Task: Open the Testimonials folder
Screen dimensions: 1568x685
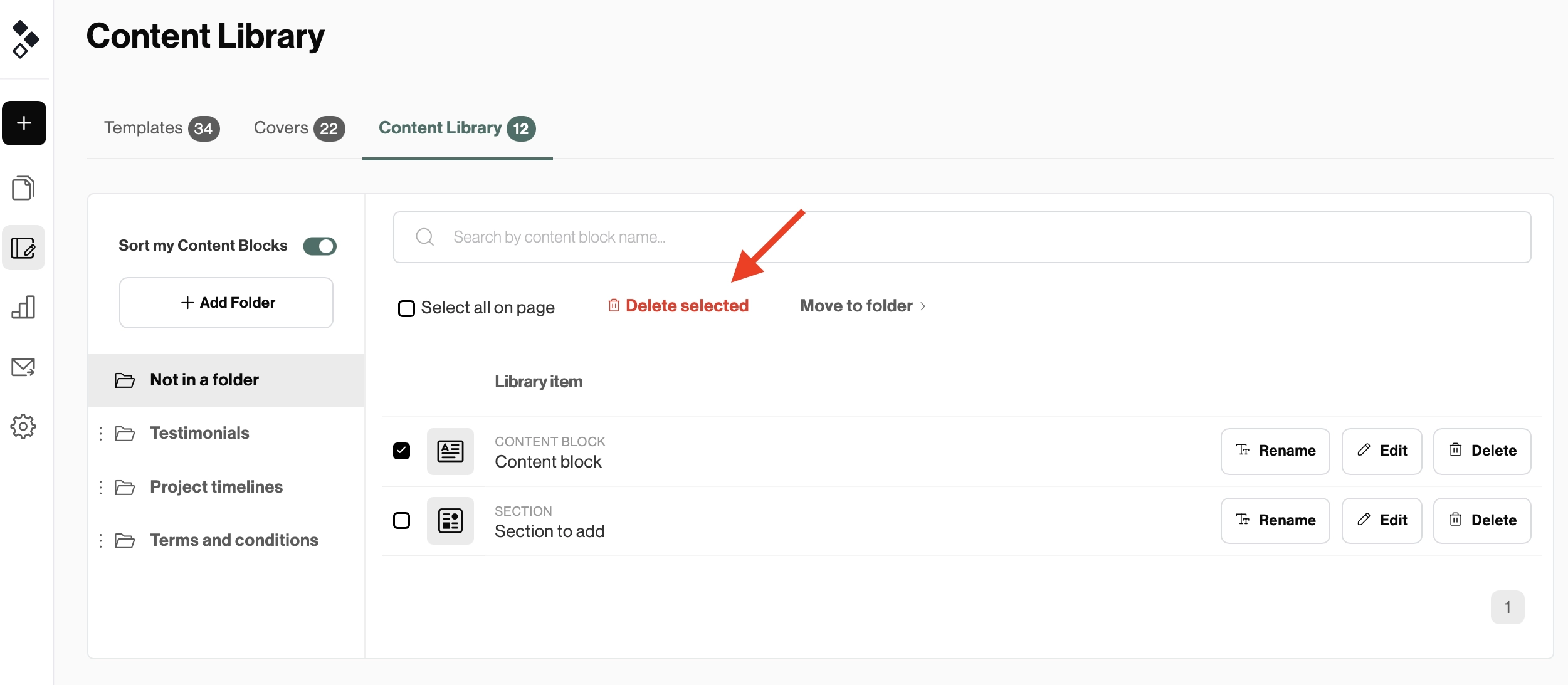Action: click(x=199, y=432)
